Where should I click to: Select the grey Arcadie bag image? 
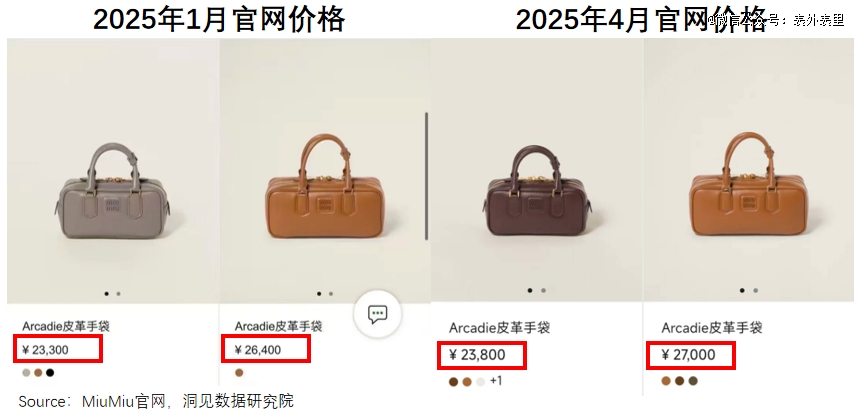click(113, 190)
